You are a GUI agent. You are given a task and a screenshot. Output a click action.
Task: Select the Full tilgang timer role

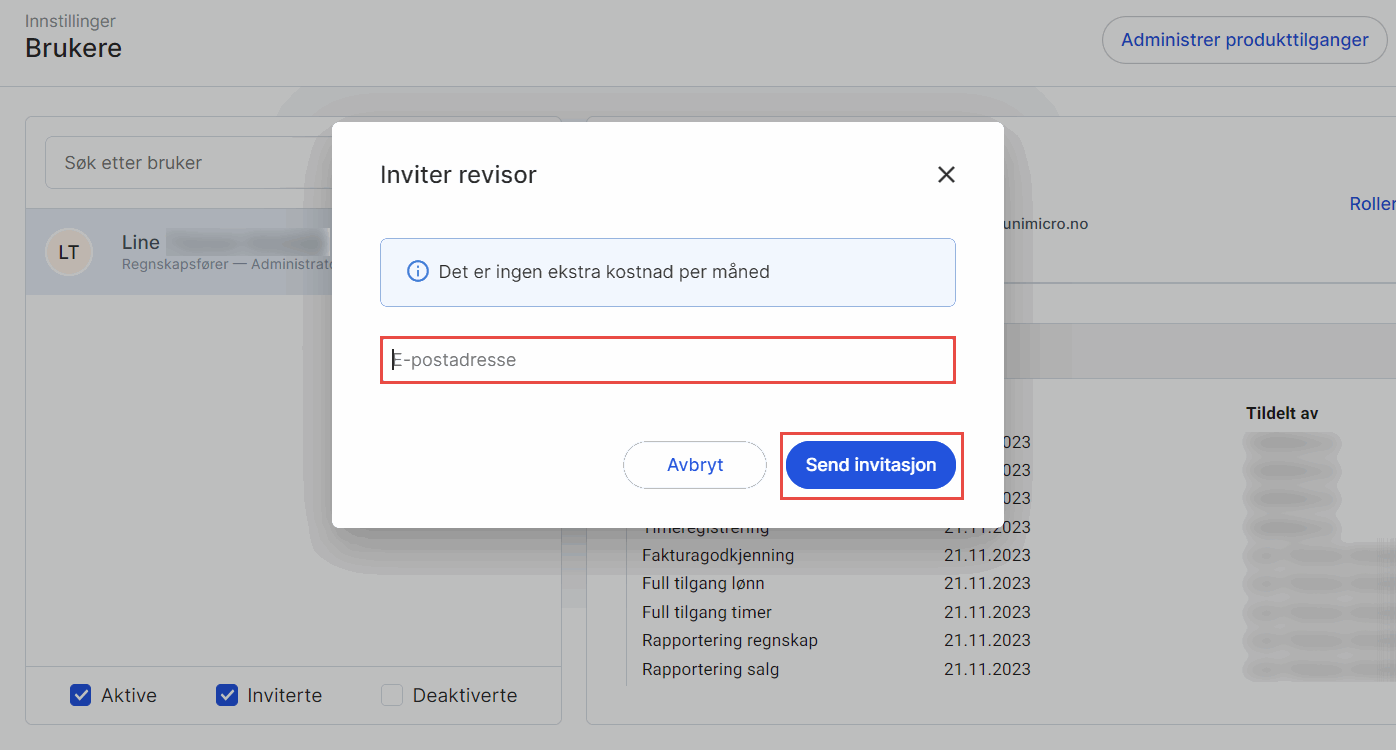[x=707, y=612]
